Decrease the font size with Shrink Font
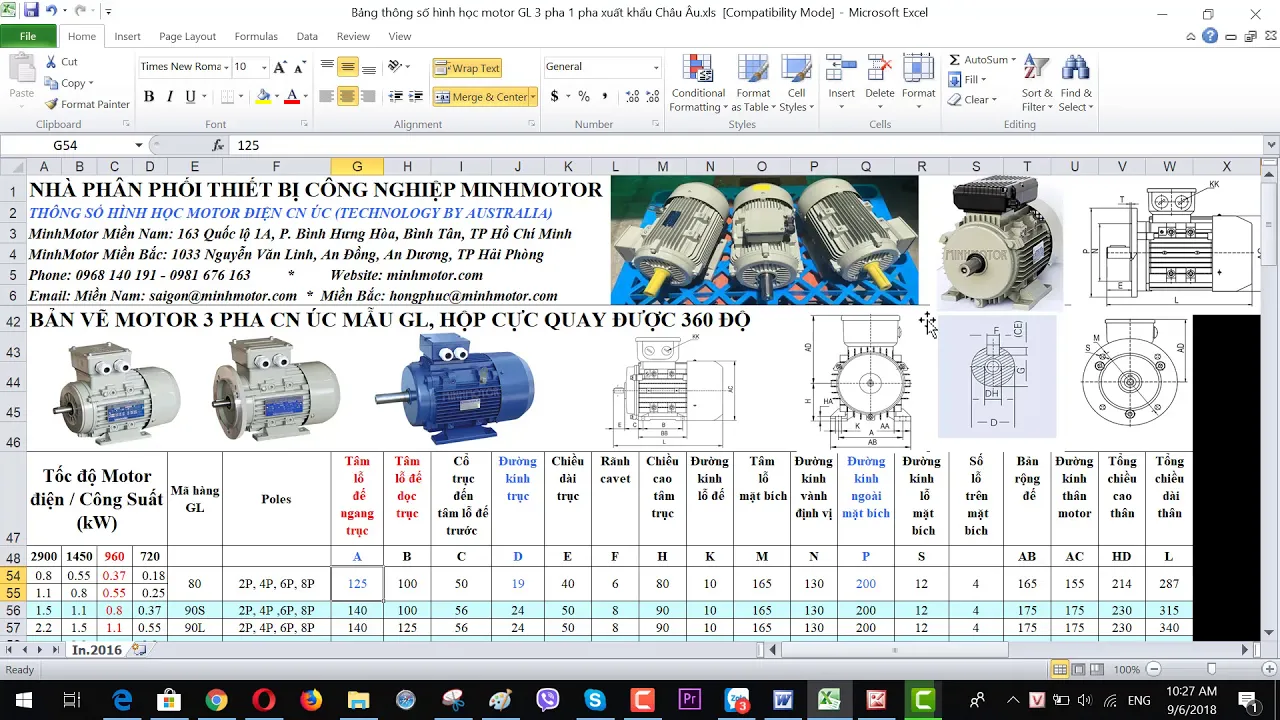This screenshot has height=720, width=1280. coord(301,67)
